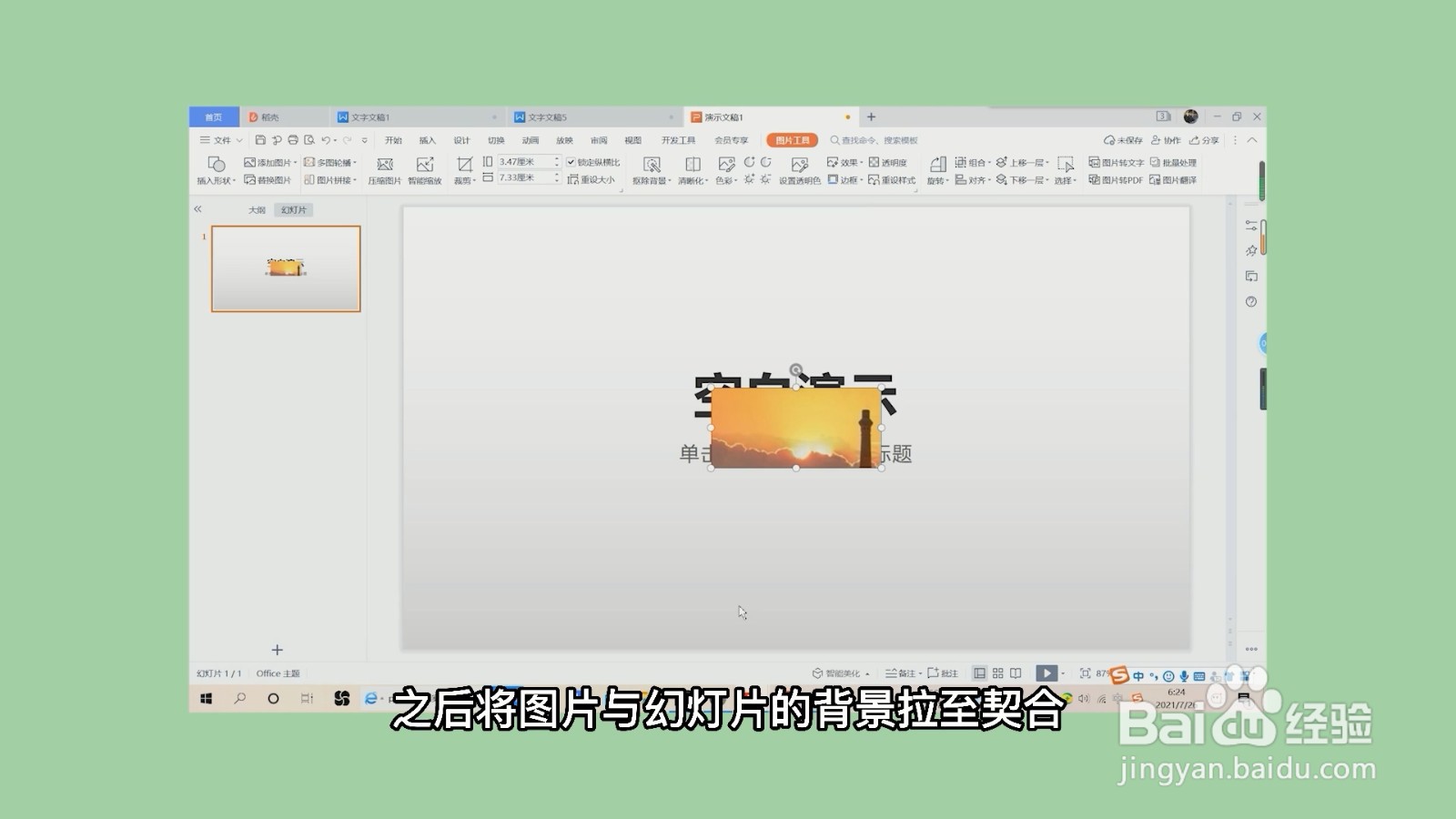Click the 抠除背景 remove background icon
Screen dimensions: 1456x819
(652, 165)
